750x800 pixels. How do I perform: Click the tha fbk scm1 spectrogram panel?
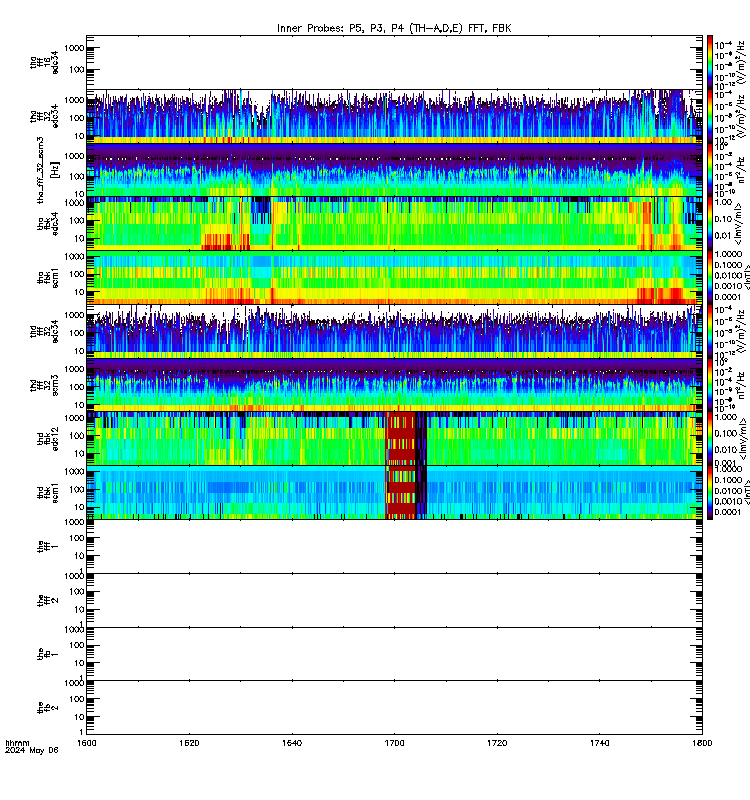tap(394, 278)
